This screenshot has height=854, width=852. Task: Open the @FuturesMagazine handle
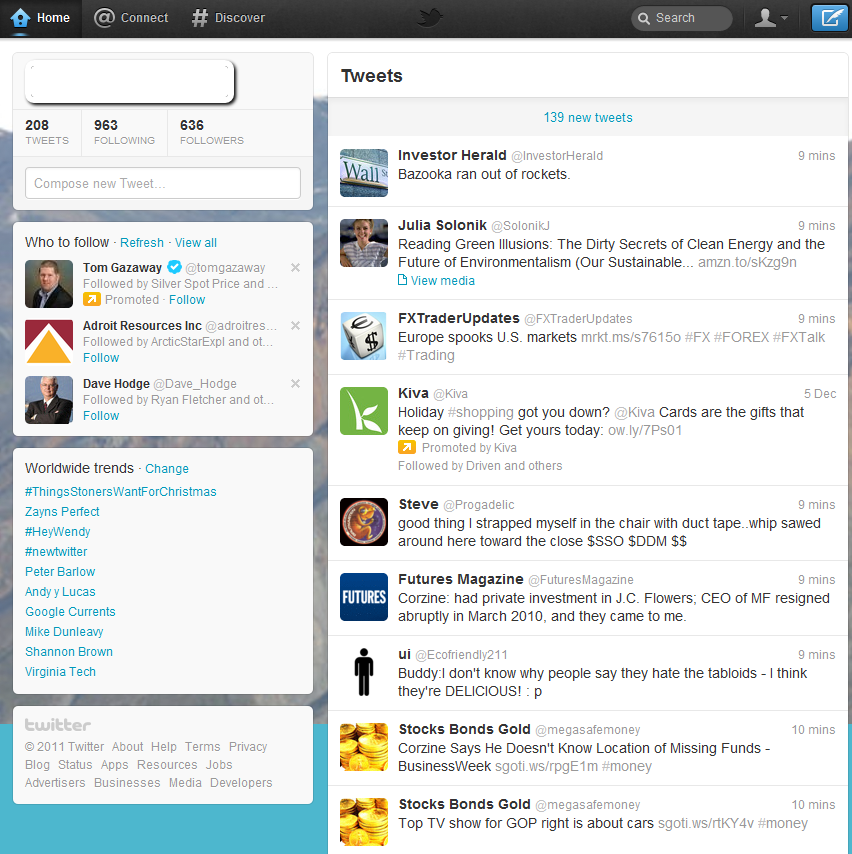pos(581,580)
